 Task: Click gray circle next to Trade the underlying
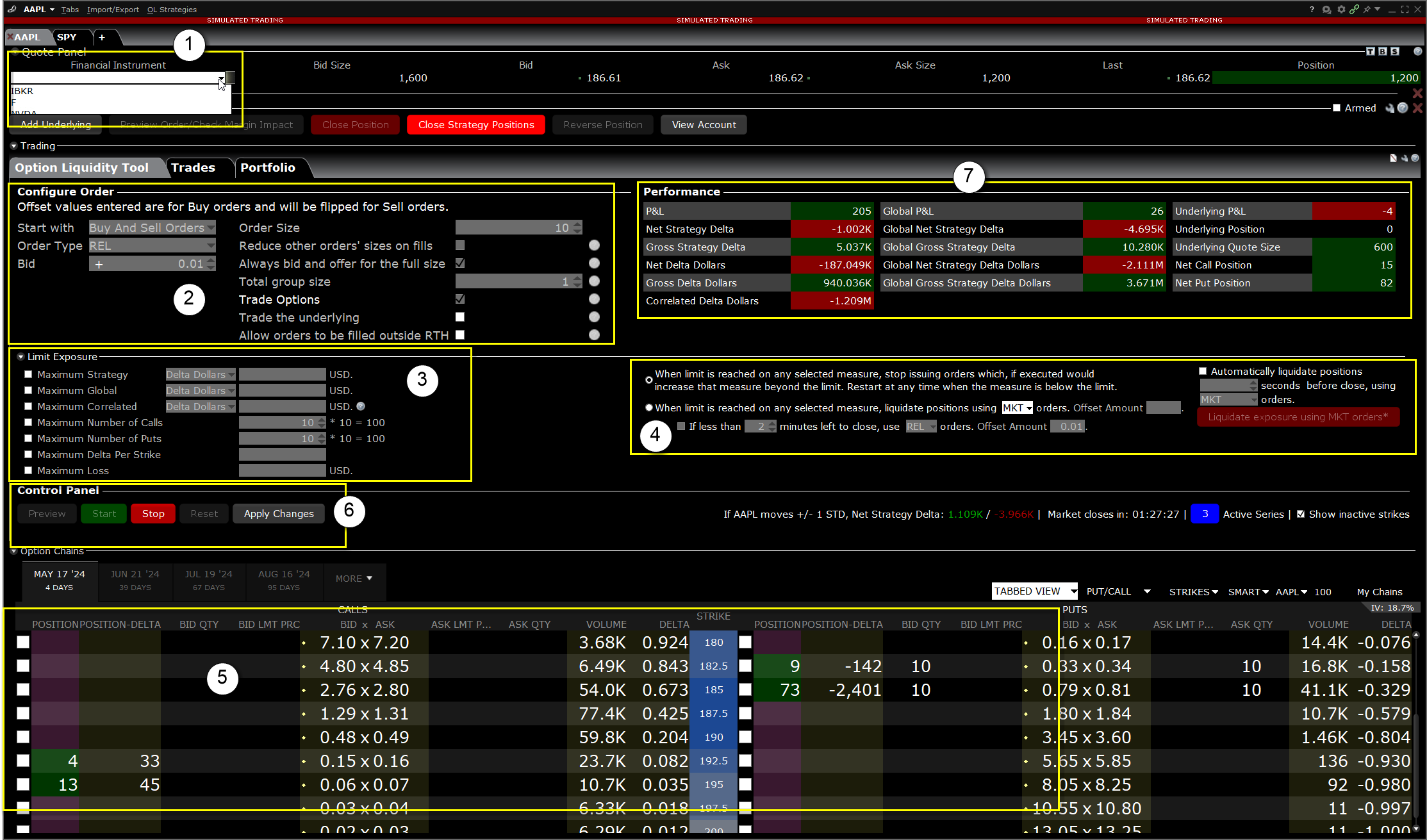(594, 317)
